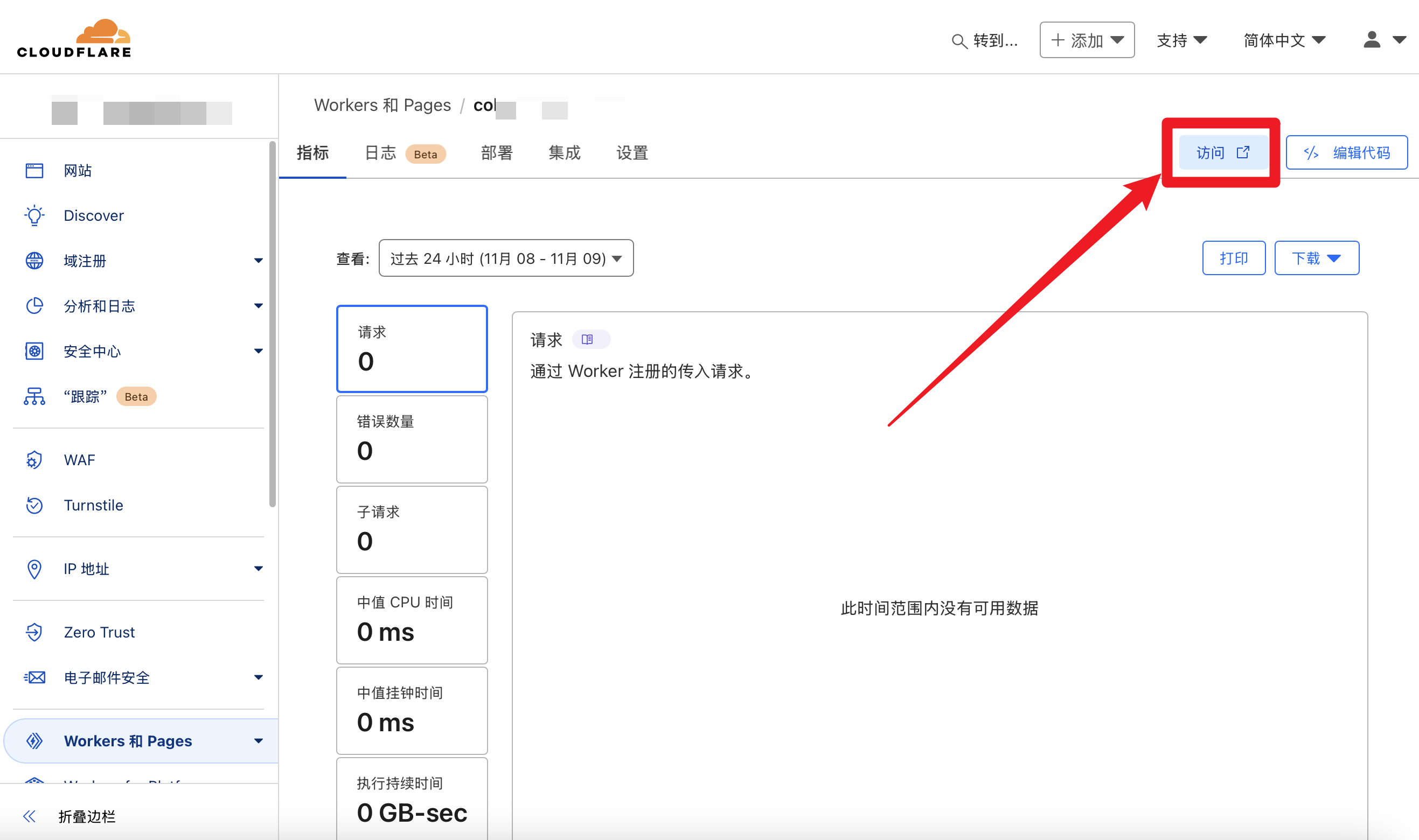Image resolution: width=1419 pixels, height=840 pixels.
Task: Click the 安全中心 icon
Action: pos(34,352)
